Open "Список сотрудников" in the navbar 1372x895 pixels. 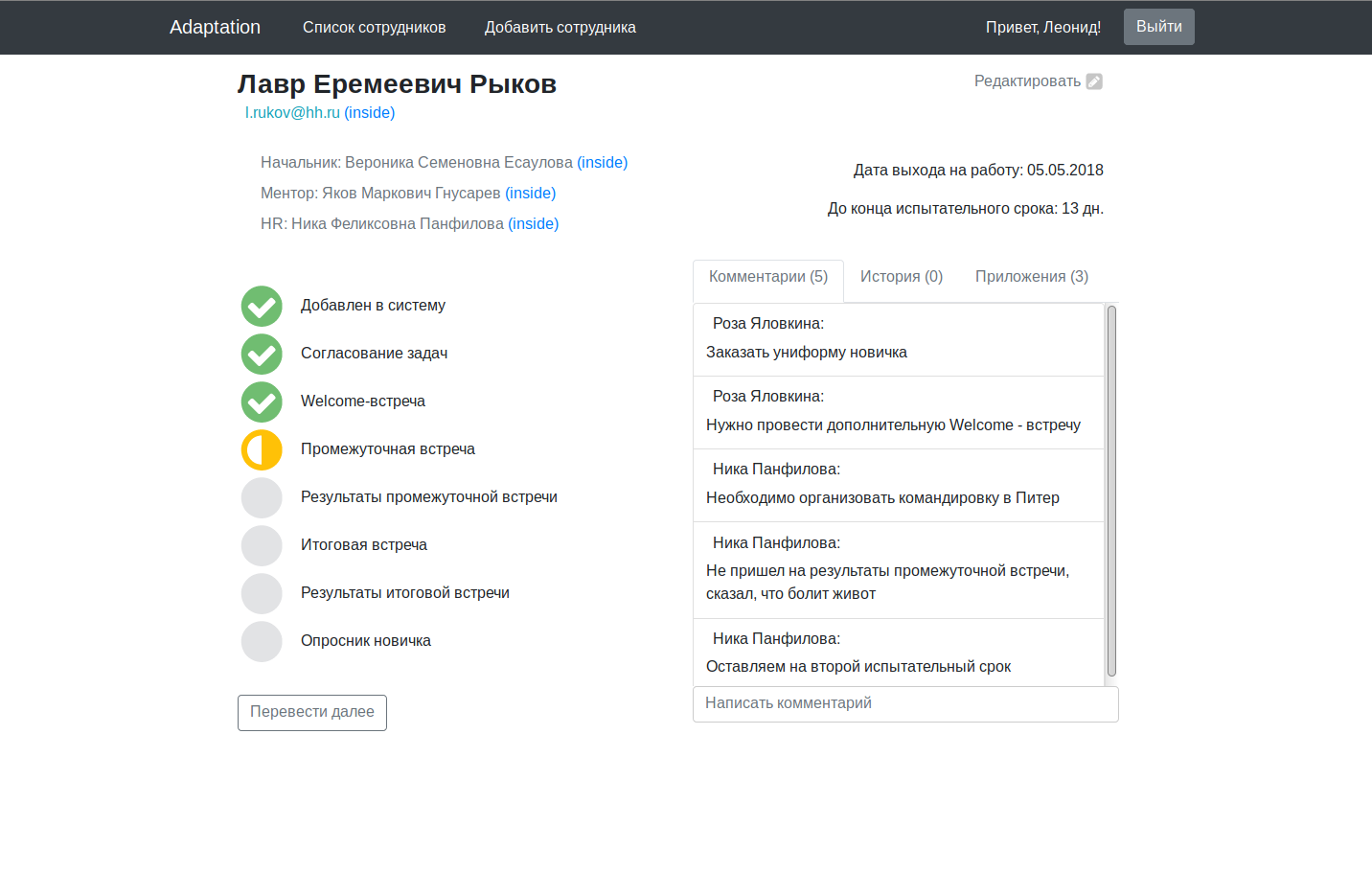(375, 28)
